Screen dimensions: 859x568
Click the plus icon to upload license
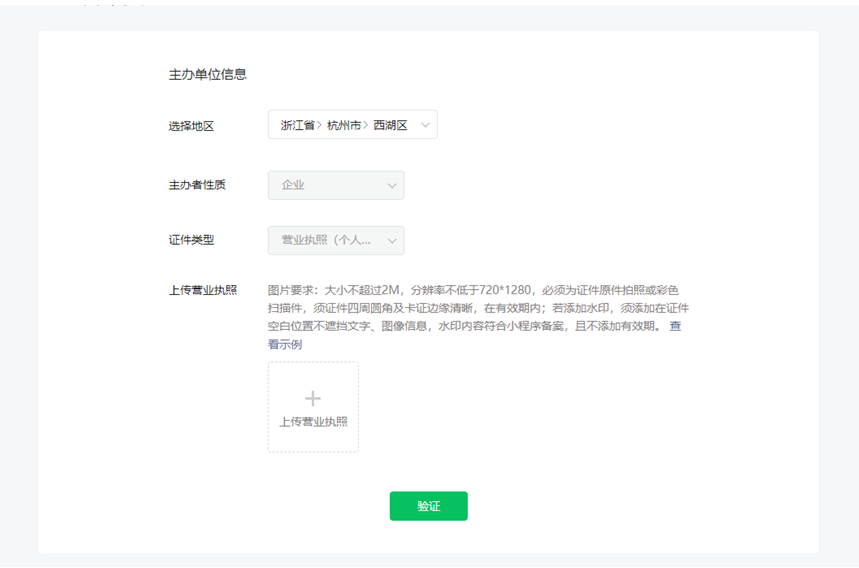point(313,398)
